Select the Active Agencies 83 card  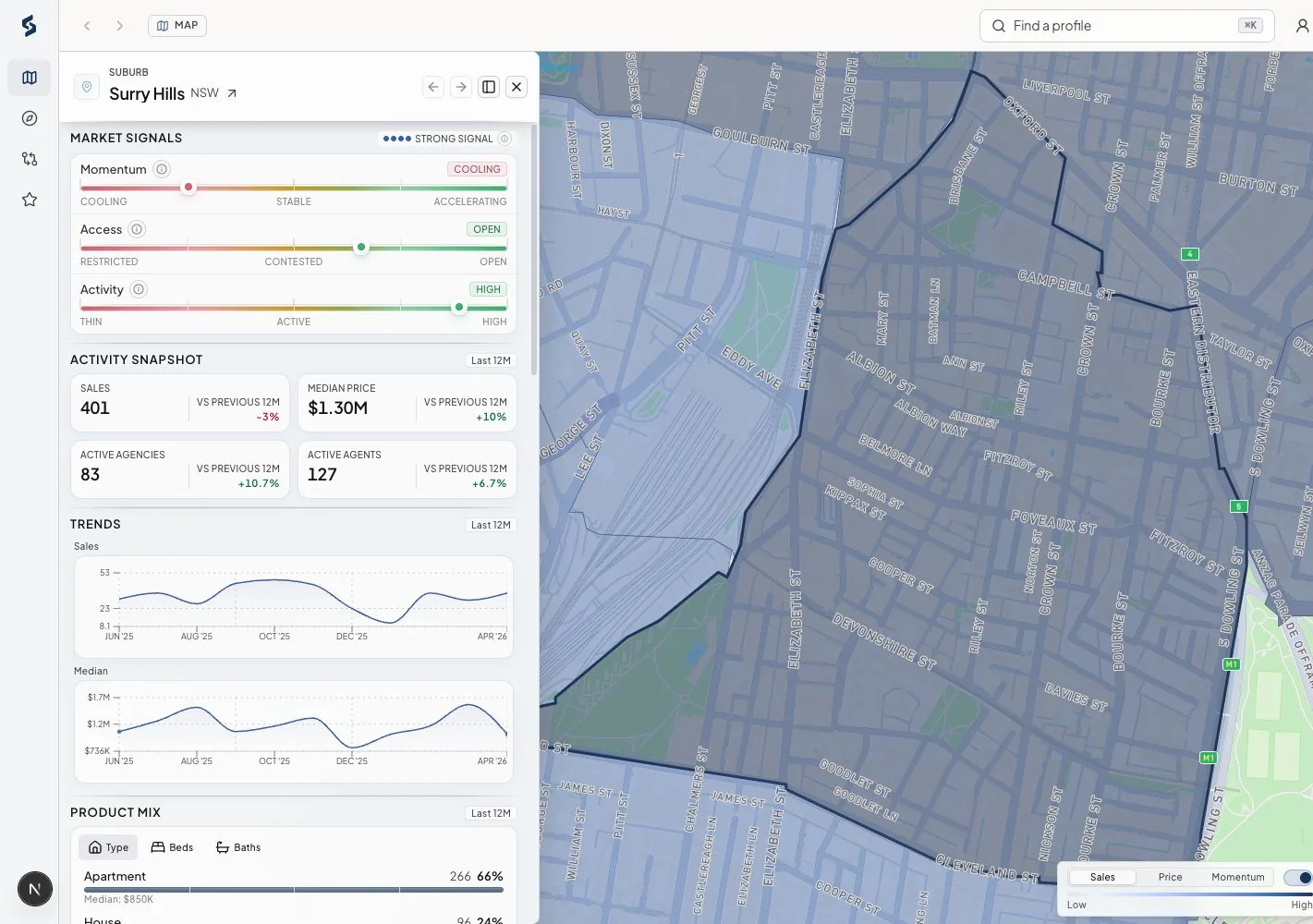[180, 469]
